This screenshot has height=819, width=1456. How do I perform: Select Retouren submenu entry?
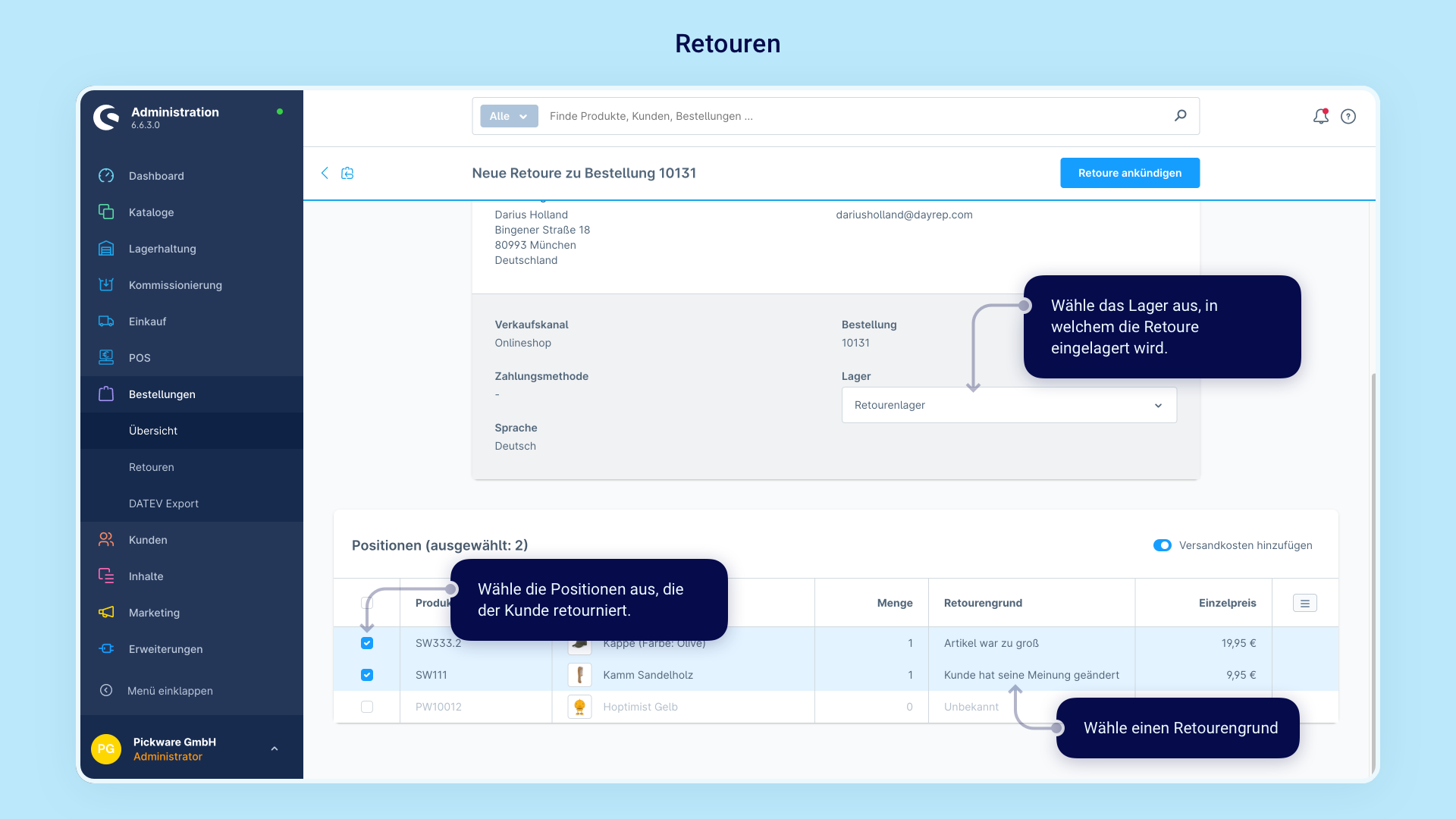(x=152, y=467)
